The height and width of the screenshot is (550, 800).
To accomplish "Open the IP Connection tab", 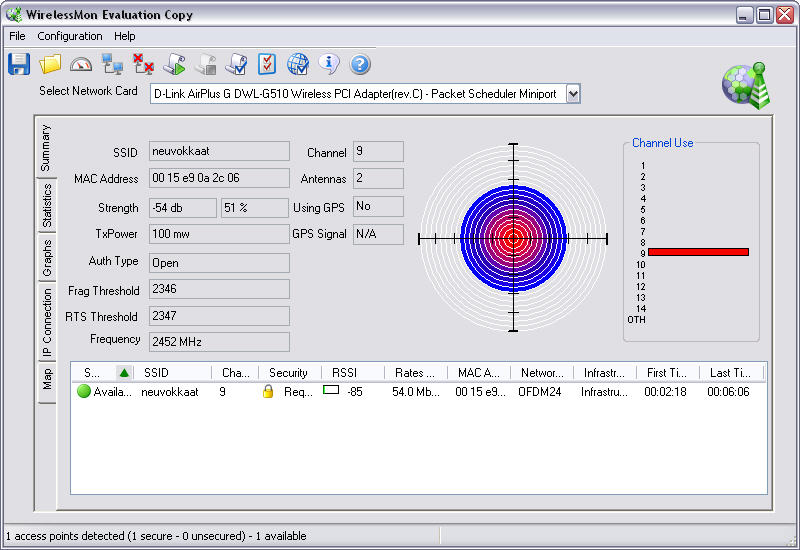I will point(46,322).
